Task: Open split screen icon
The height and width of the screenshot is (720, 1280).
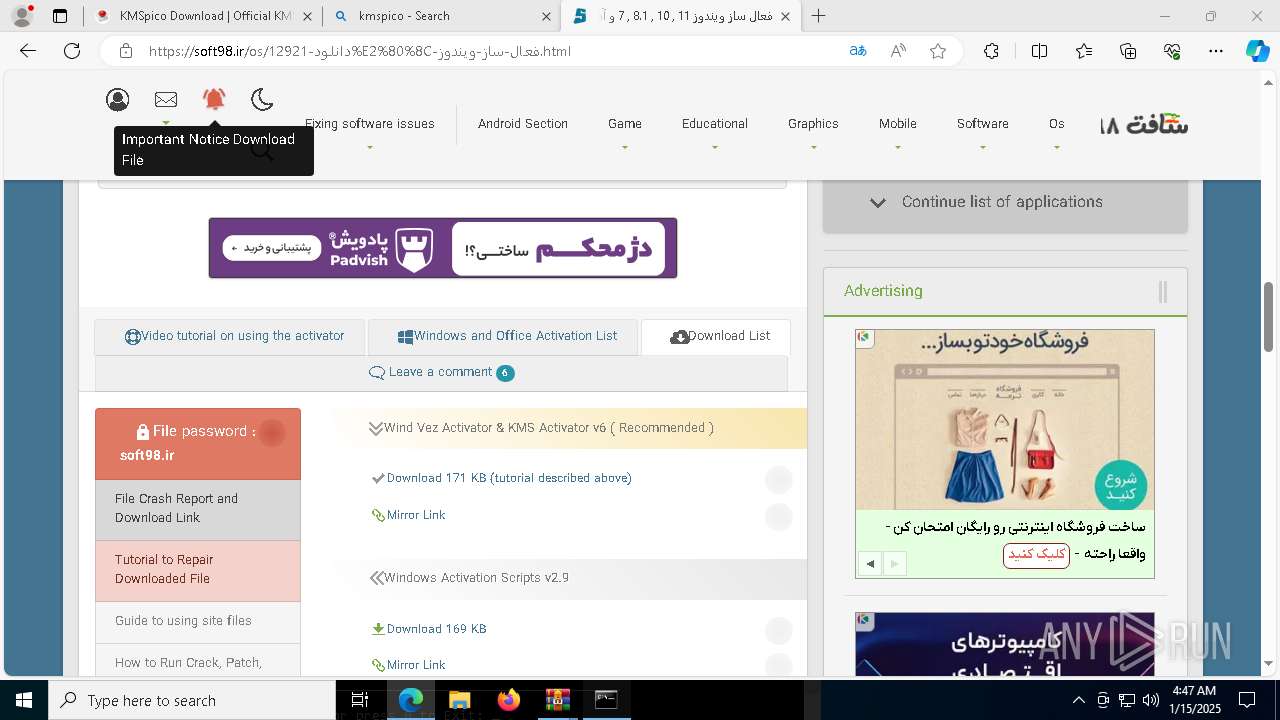Action: coord(1039,51)
